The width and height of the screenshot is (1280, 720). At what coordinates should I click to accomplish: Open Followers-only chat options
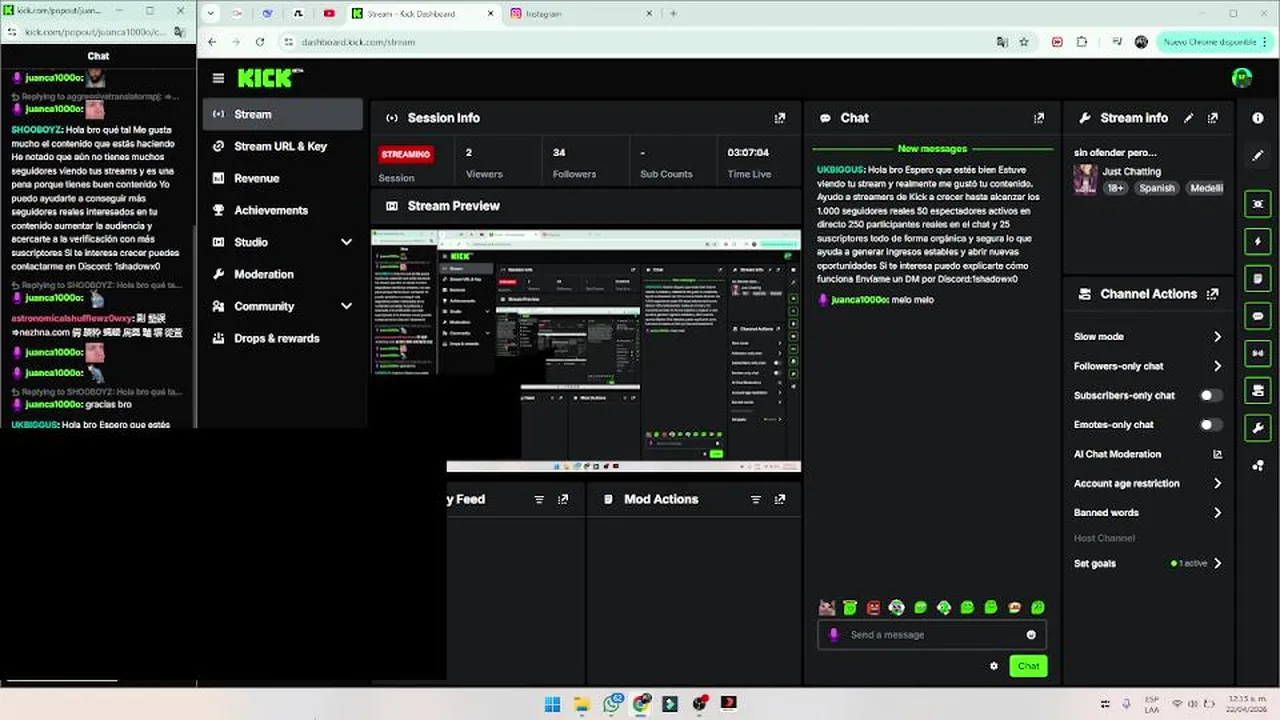pos(1148,366)
